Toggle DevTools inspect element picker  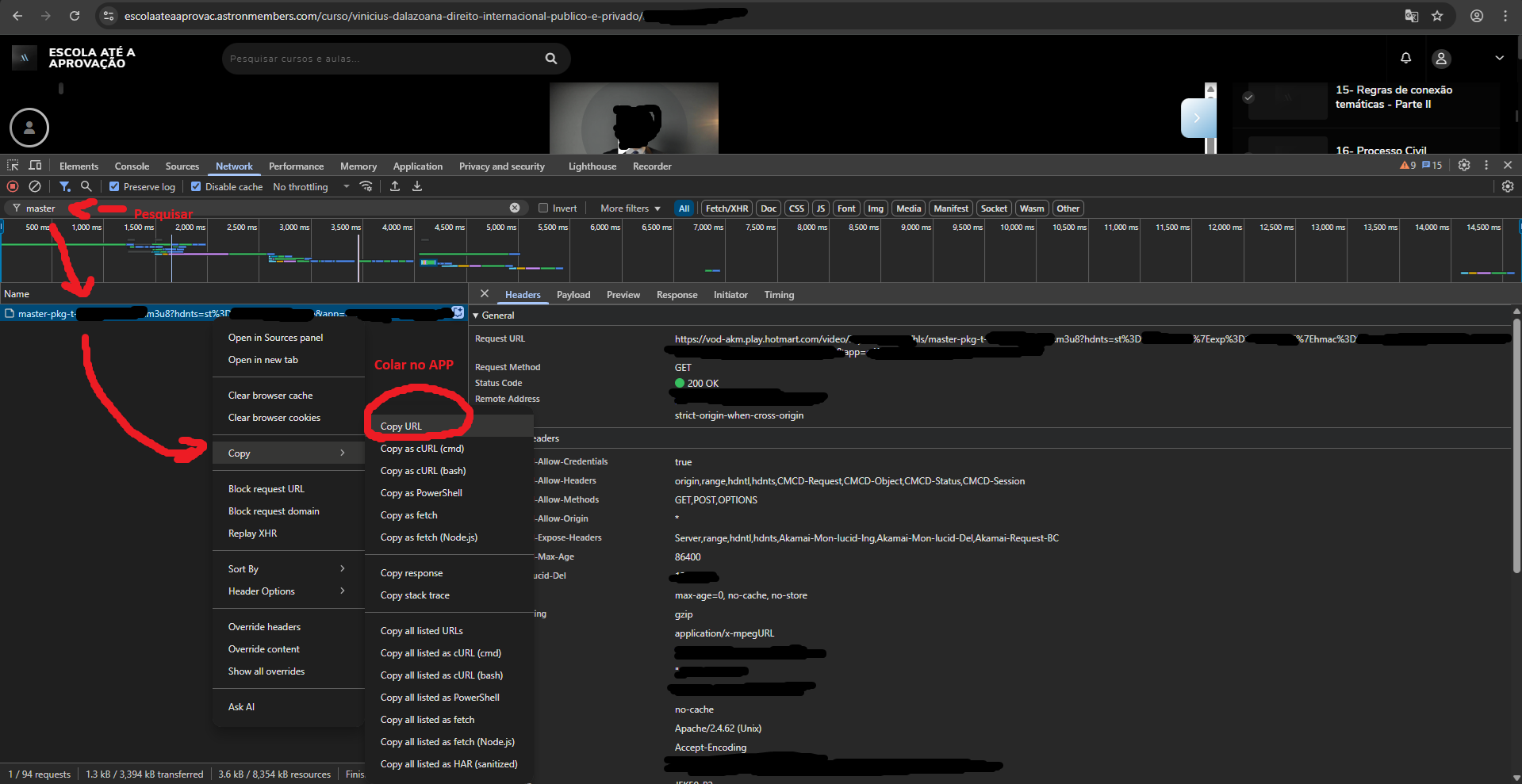tap(13, 166)
